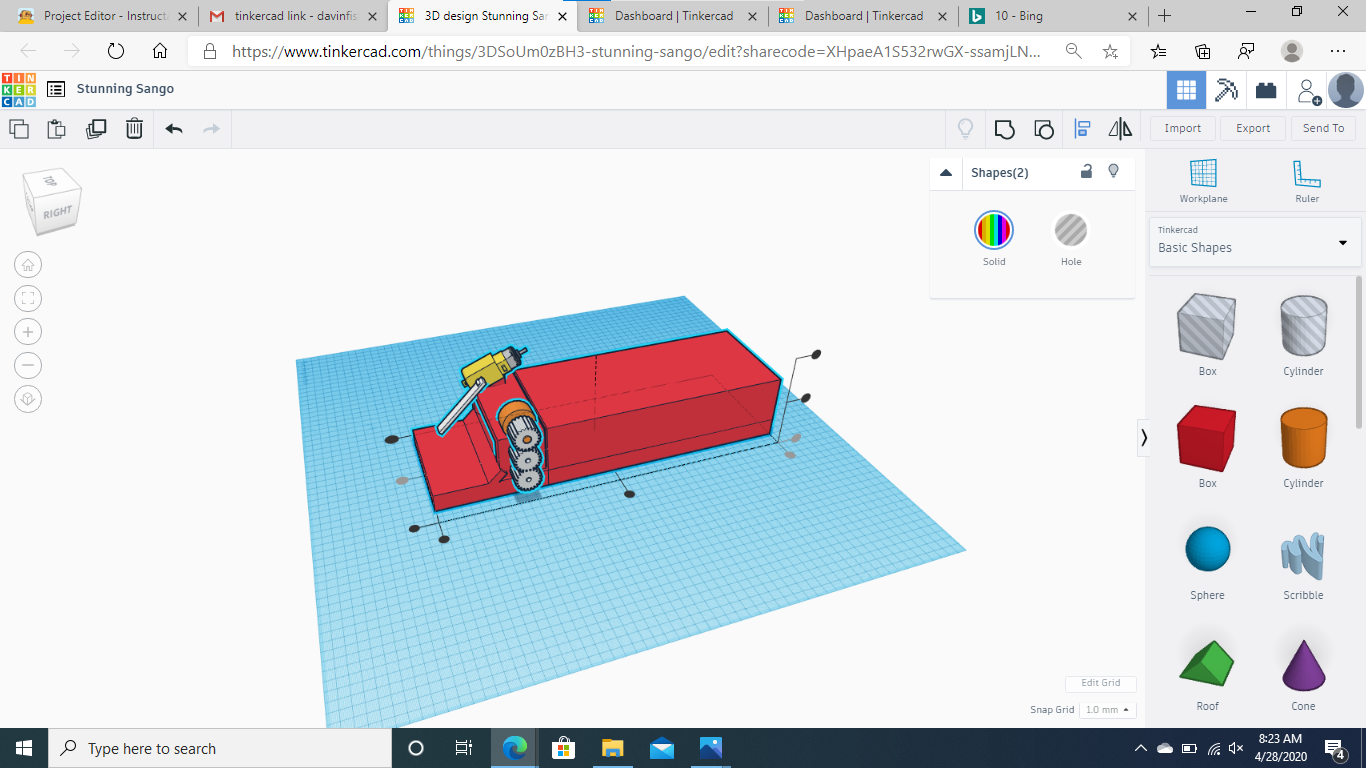Collapse the Shapes(2) inspector panel
Screen dimensions: 1366x768
946,173
